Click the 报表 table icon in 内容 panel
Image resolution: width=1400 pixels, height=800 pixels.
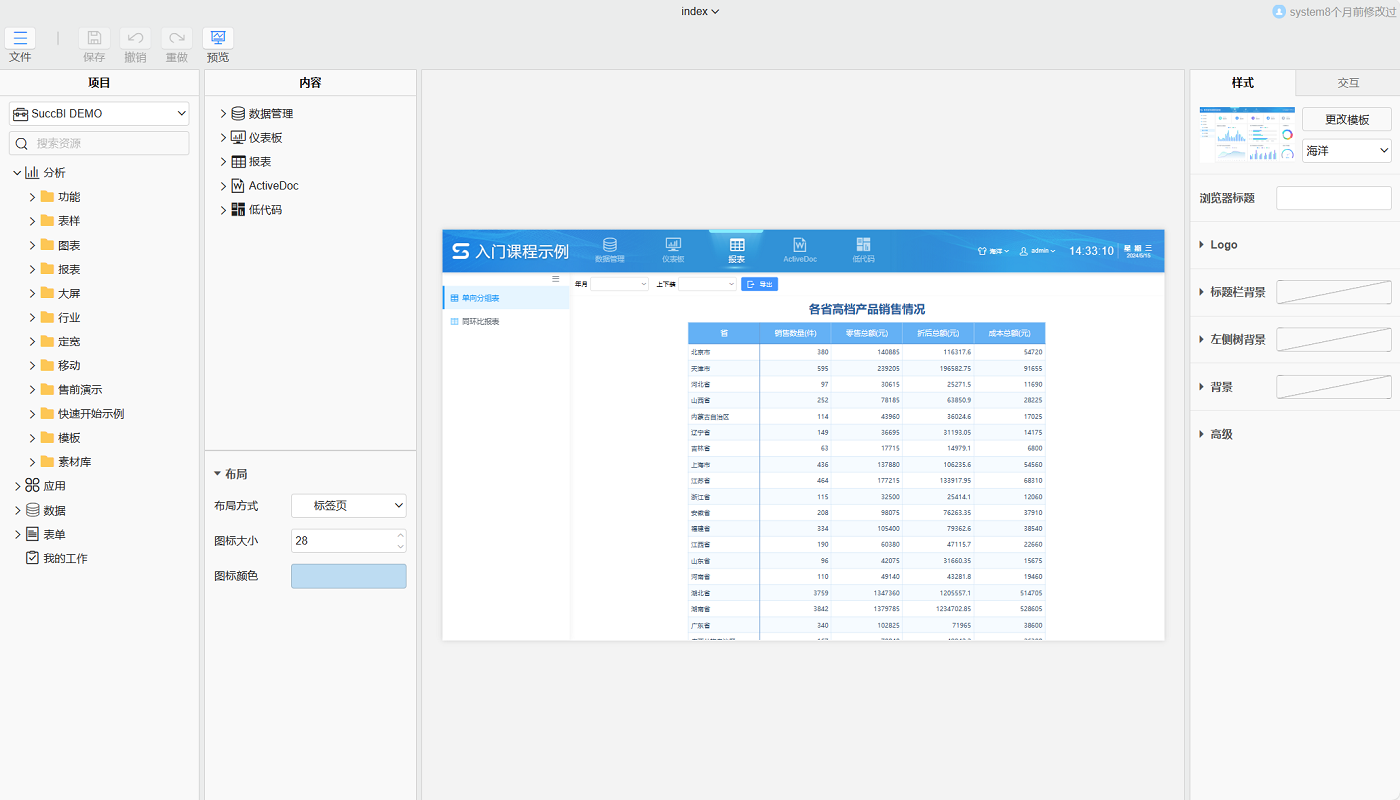[x=238, y=162]
